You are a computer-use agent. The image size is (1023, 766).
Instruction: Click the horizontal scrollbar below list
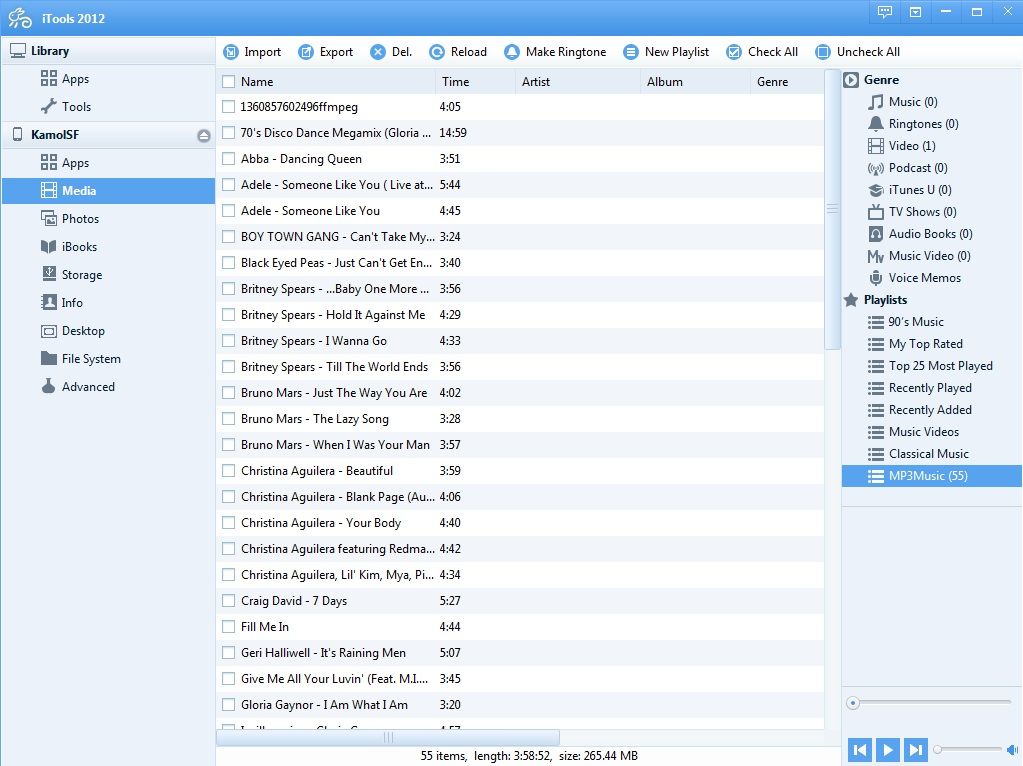coord(388,737)
